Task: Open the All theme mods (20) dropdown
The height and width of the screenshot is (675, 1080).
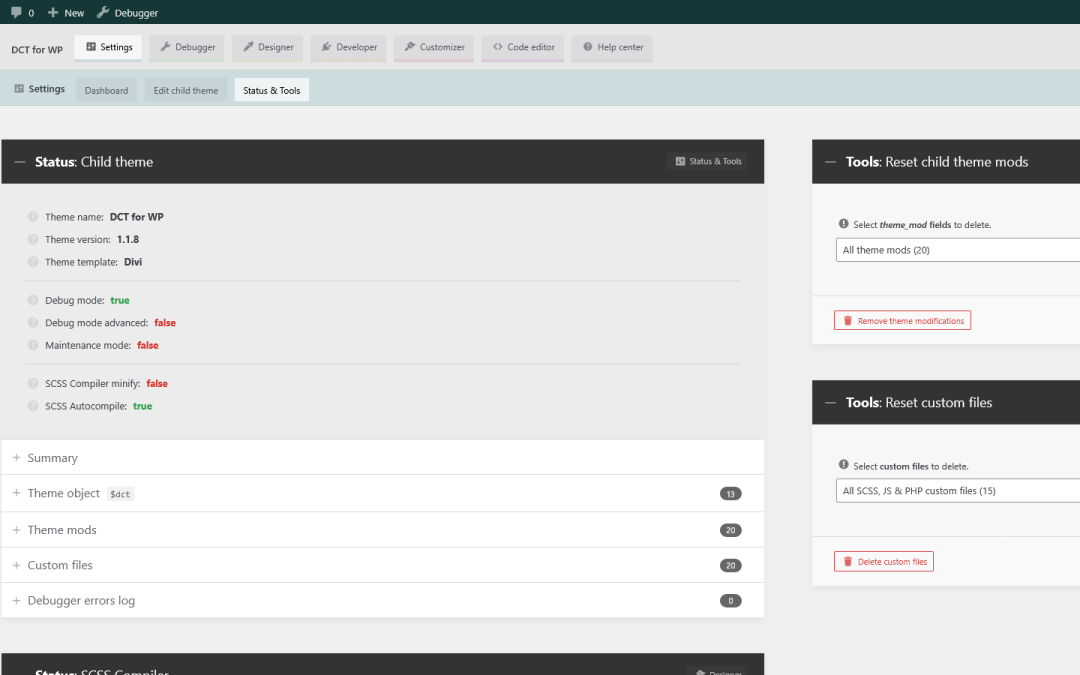Action: [x=958, y=250]
